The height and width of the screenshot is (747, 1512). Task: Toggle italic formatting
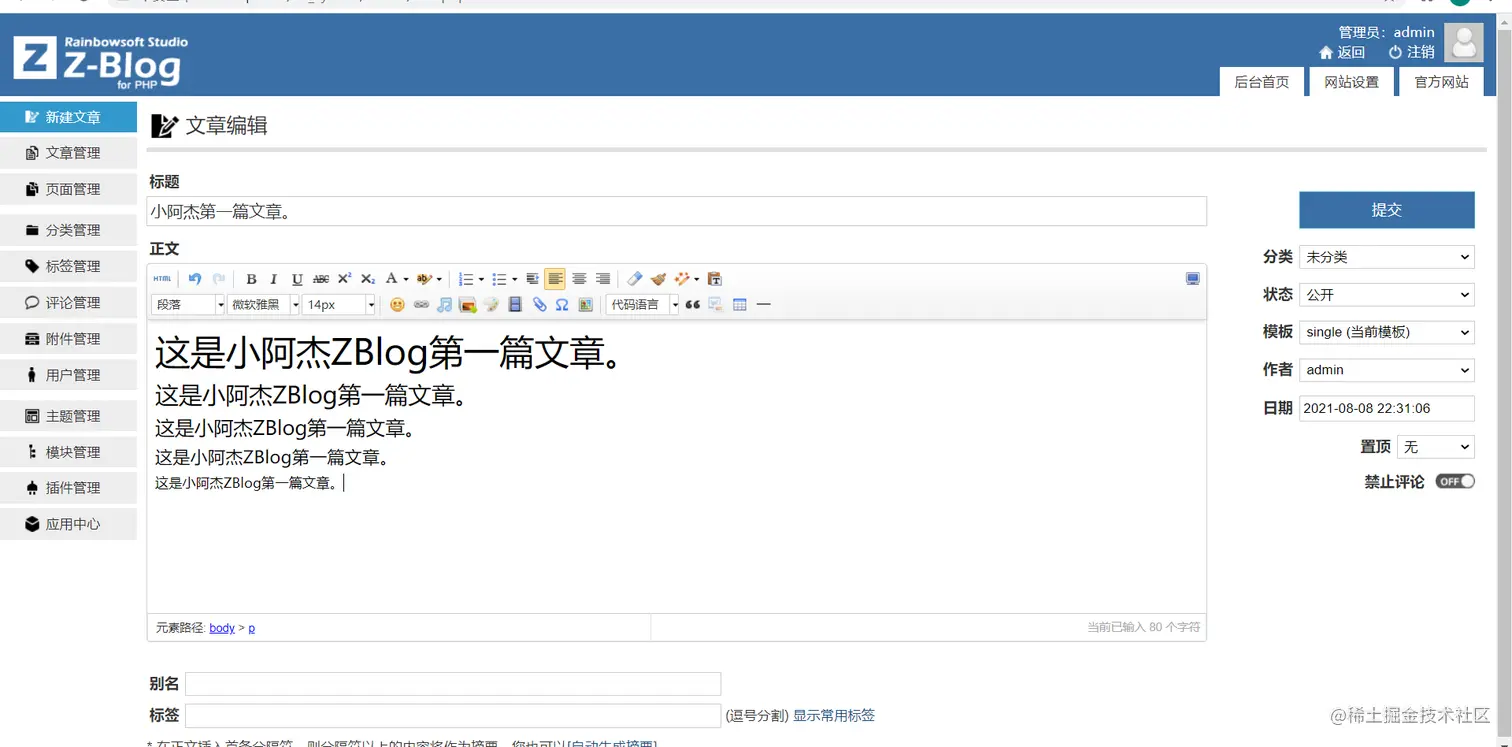click(x=274, y=279)
